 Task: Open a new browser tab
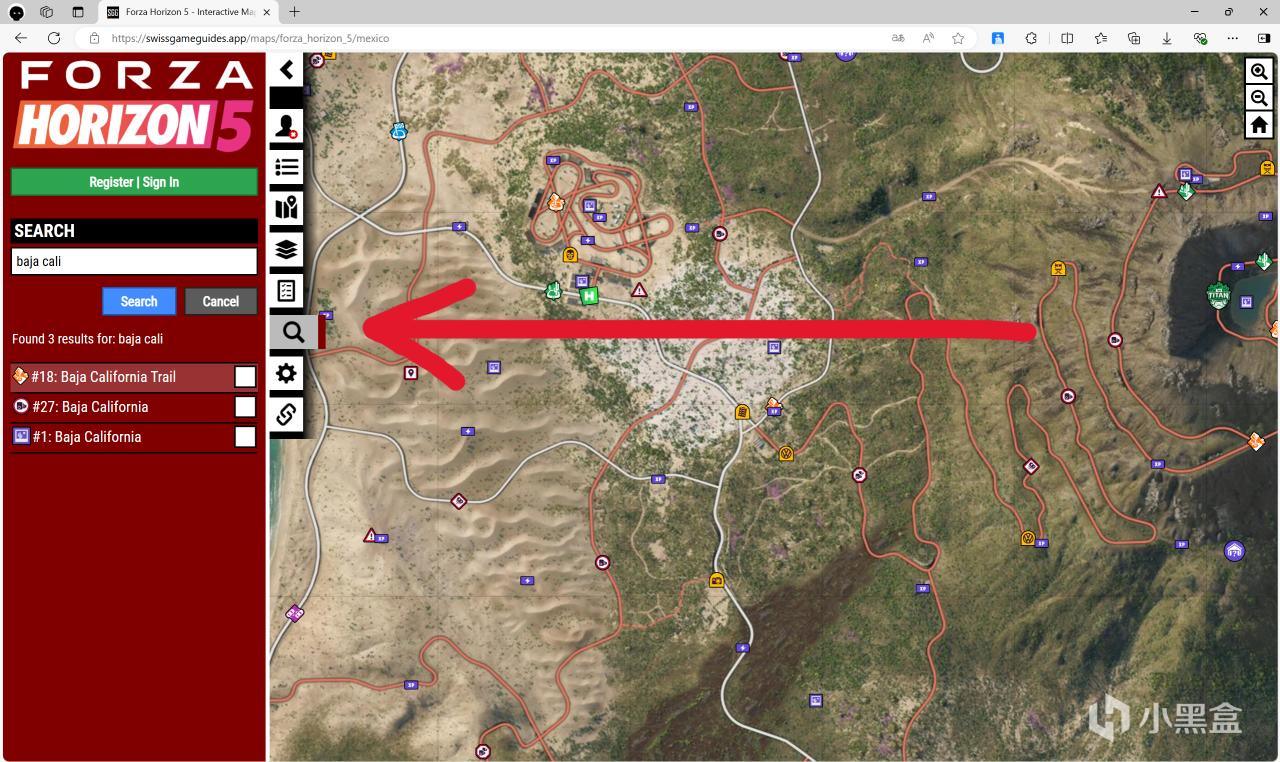pyautogui.click(x=294, y=12)
